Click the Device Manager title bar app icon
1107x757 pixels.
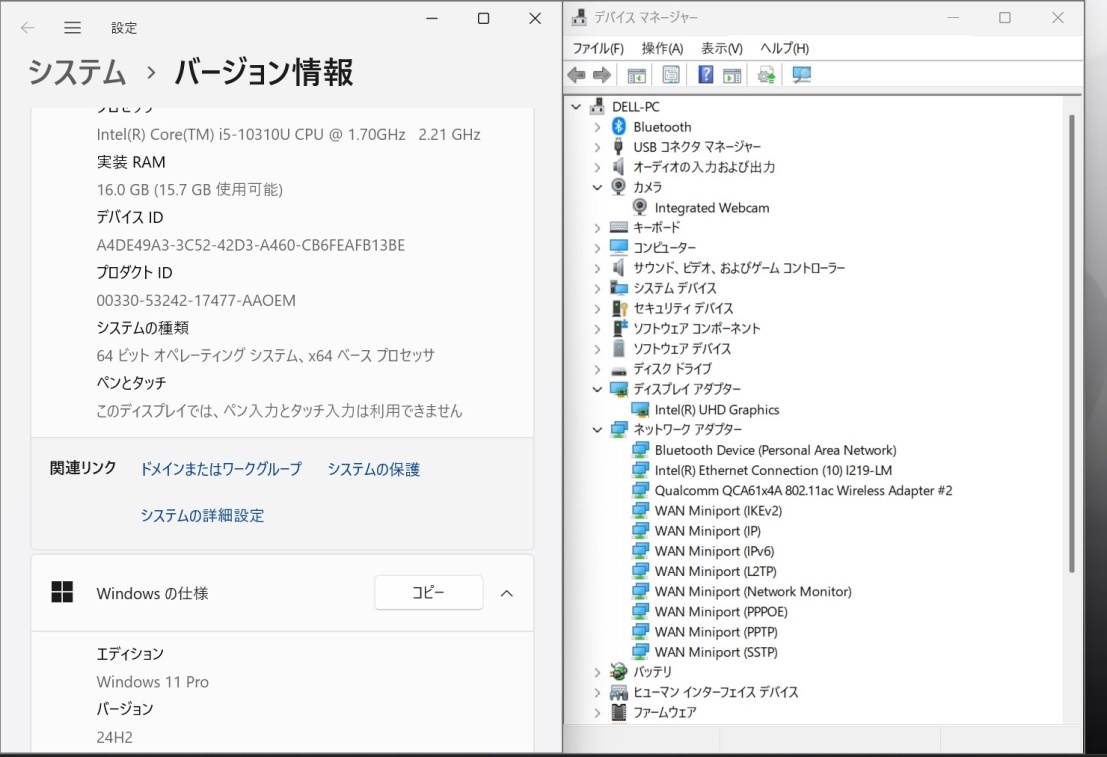[579, 18]
